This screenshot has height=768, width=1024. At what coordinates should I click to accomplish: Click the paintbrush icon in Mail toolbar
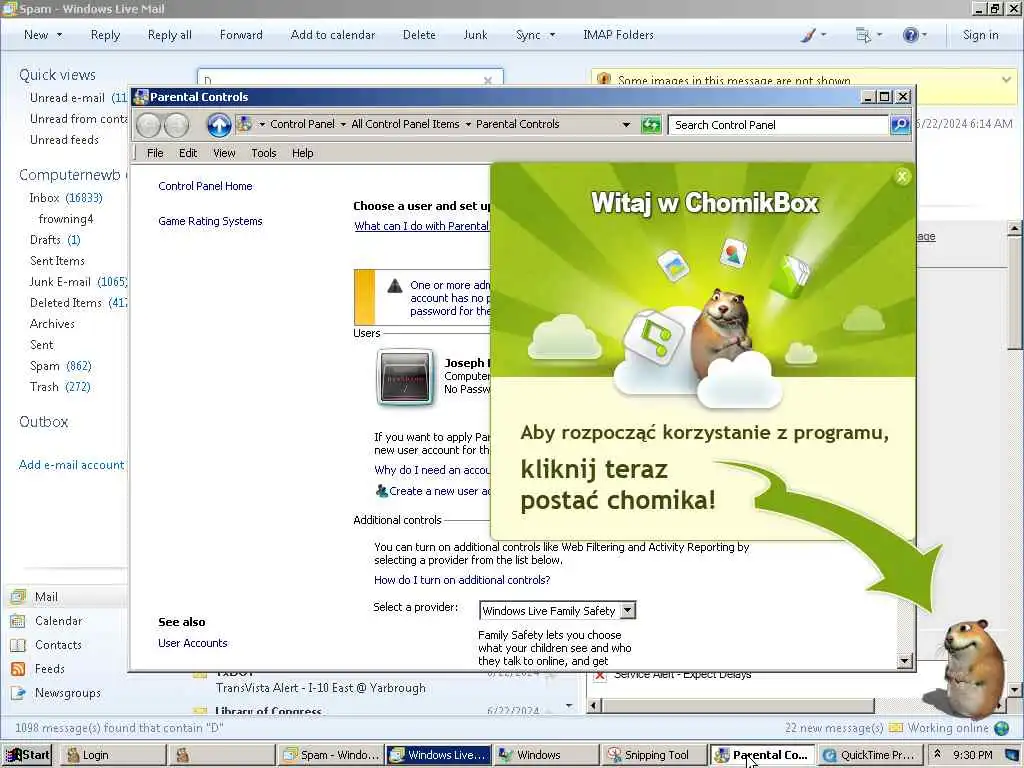pos(808,35)
